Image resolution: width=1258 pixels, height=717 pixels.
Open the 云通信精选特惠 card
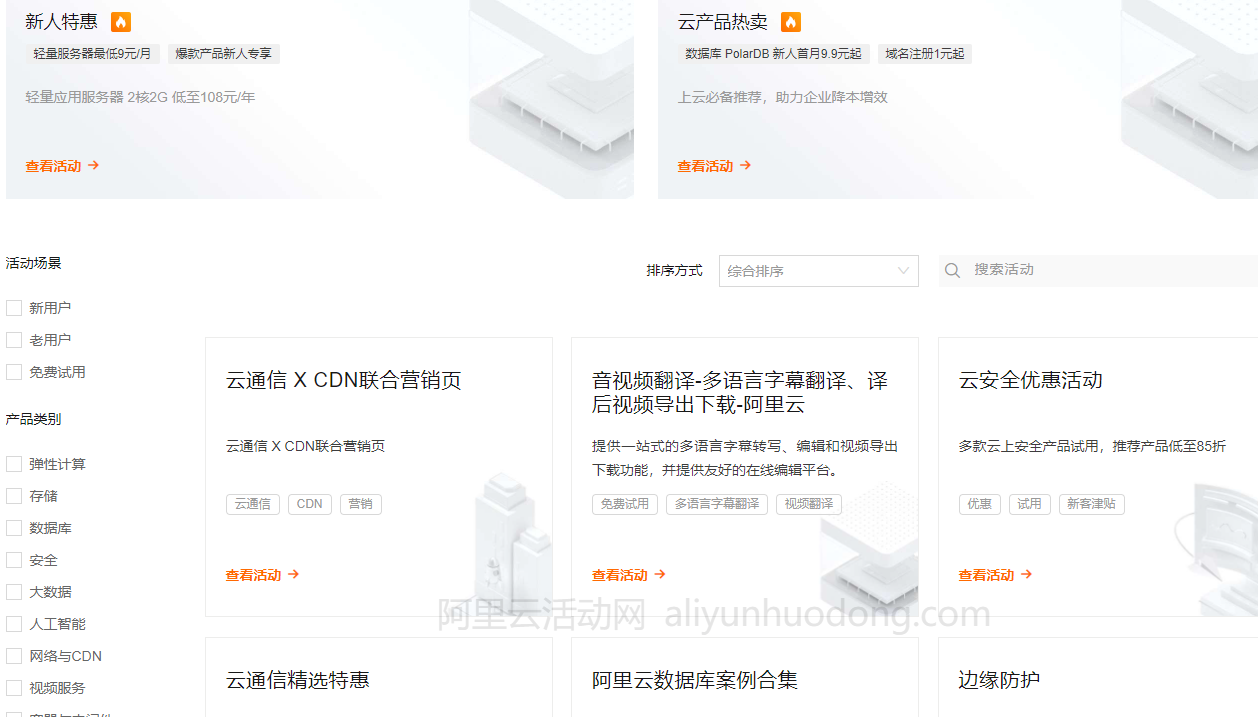(x=298, y=680)
